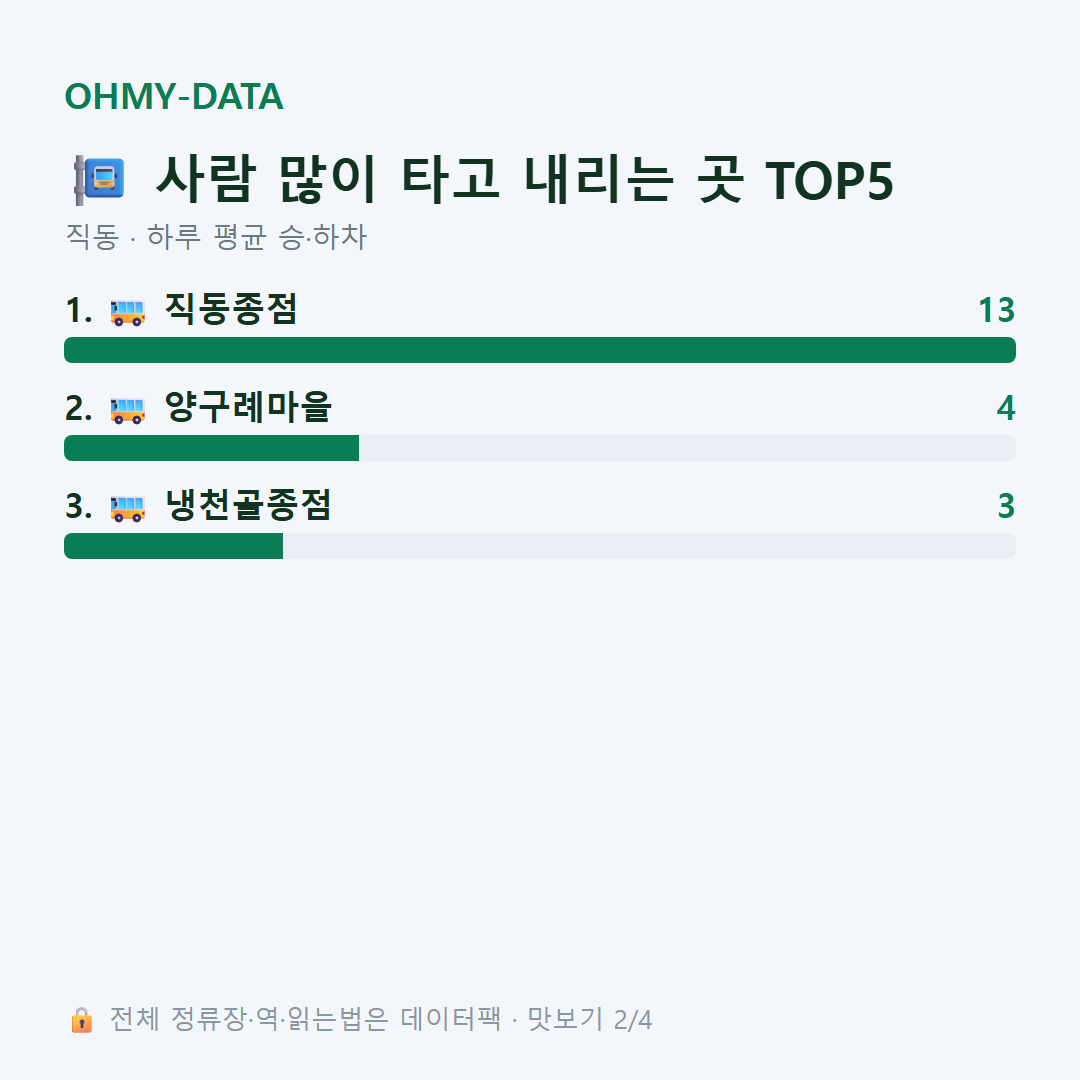Image resolution: width=1080 pixels, height=1080 pixels.
Task: Click the gray unfilled track of 양구례마을 bar
Action: (687, 448)
